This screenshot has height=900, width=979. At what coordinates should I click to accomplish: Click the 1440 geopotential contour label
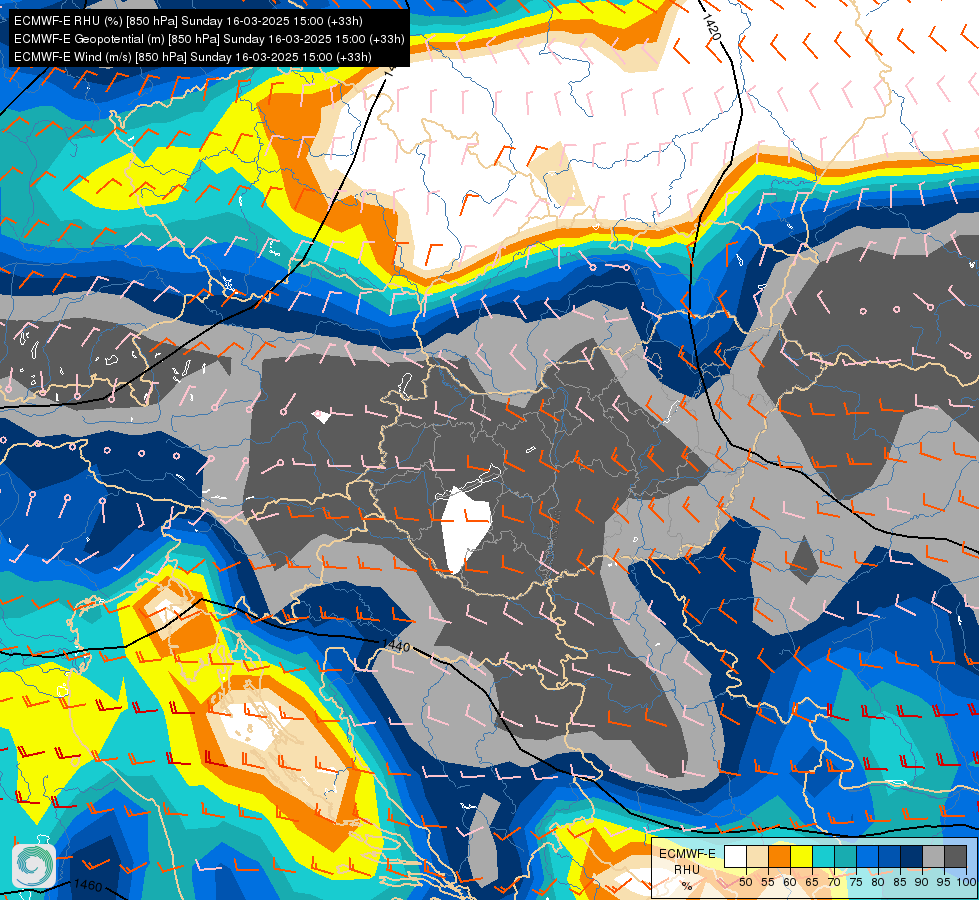(396, 645)
